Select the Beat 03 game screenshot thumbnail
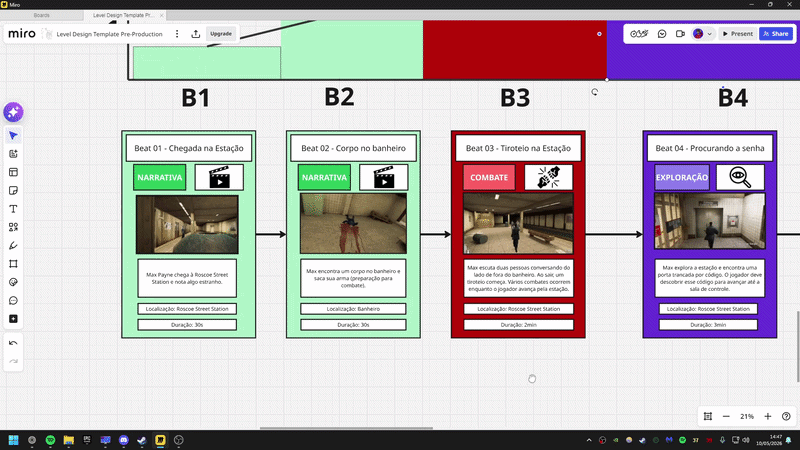Viewport: 800px width, 450px height. [x=518, y=223]
